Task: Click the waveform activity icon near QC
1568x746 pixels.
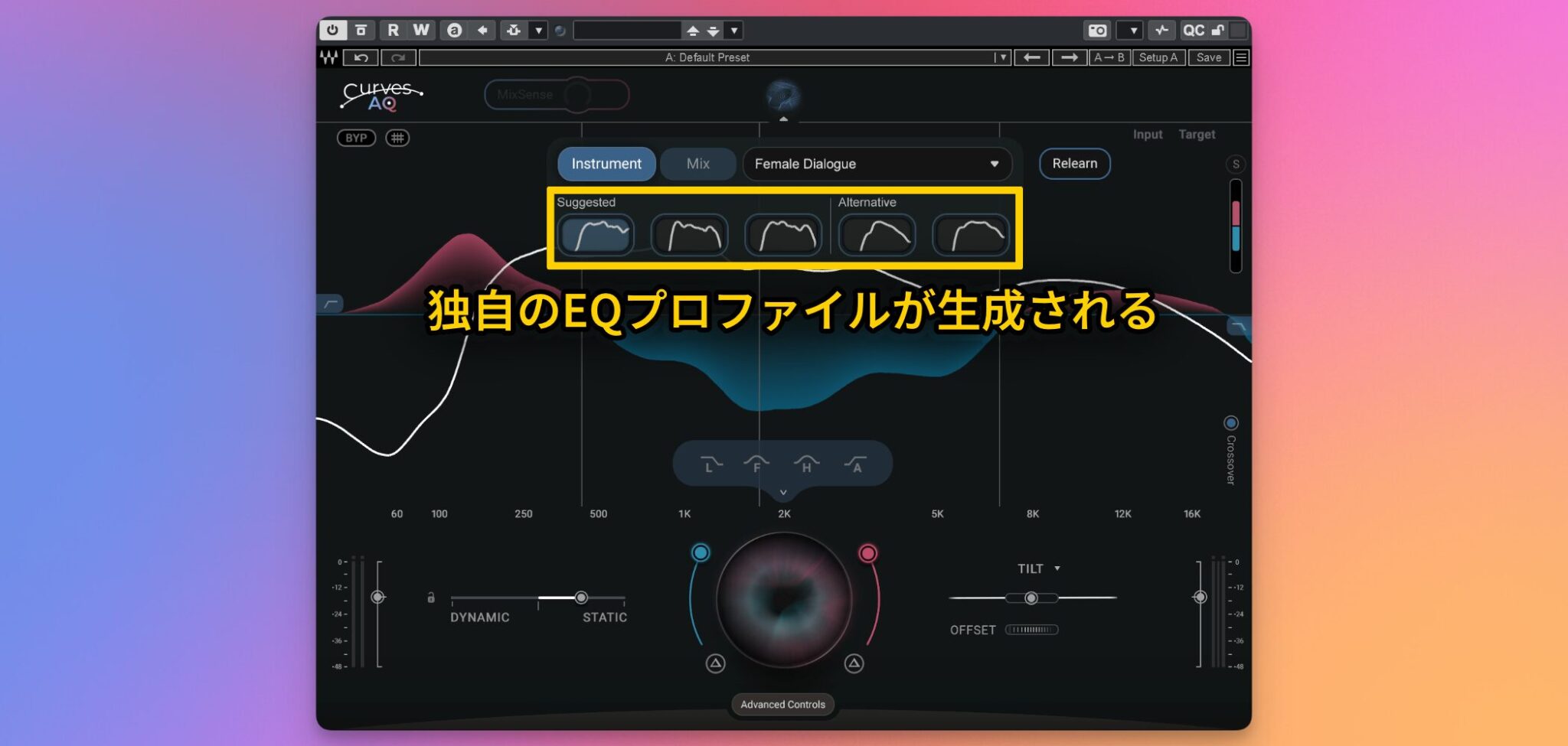Action: pyautogui.click(x=1162, y=31)
